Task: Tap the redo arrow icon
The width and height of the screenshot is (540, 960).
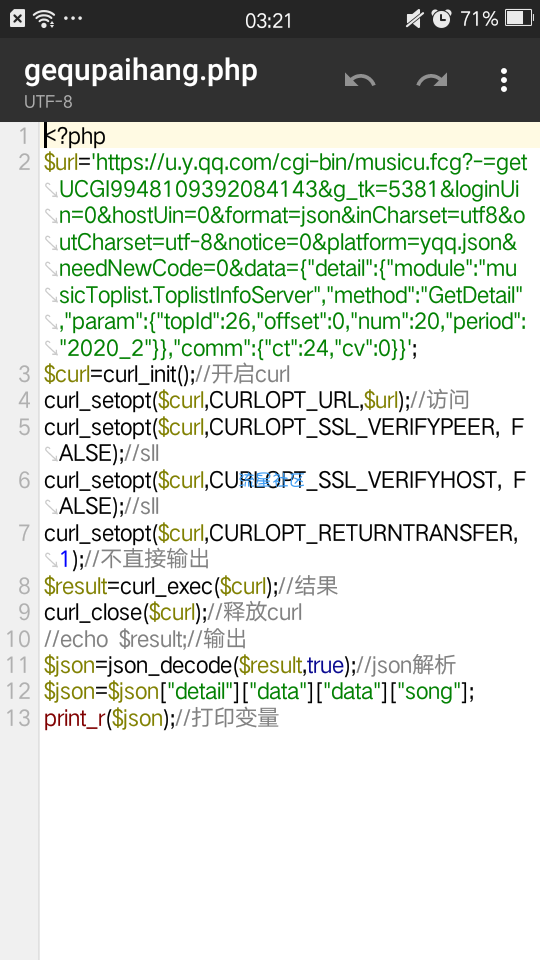Action: tap(432, 80)
